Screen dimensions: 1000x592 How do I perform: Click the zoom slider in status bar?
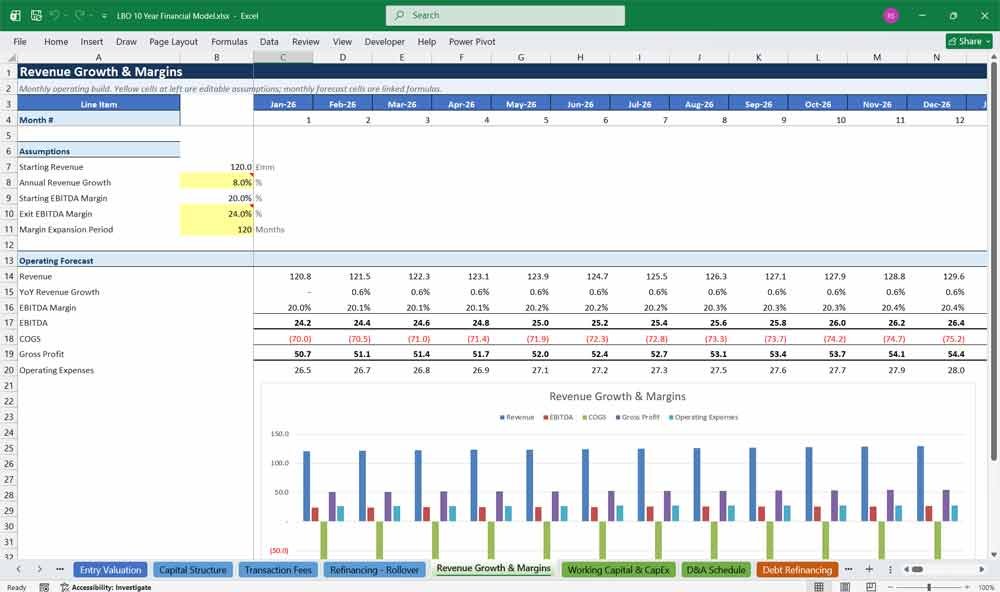(929, 587)
